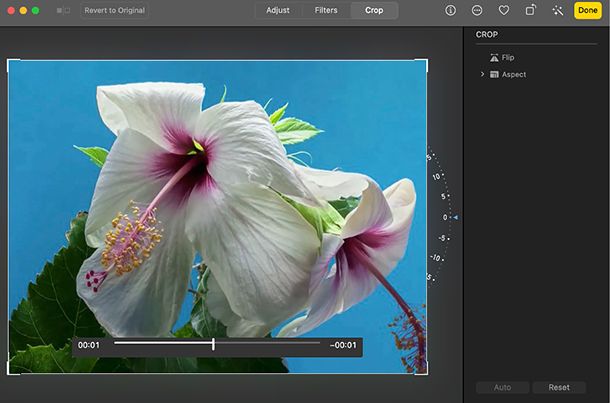Click the Info icon in toolbar
Image resolution: width=610 pixels, height=403 pixels.
click(450, 10)
